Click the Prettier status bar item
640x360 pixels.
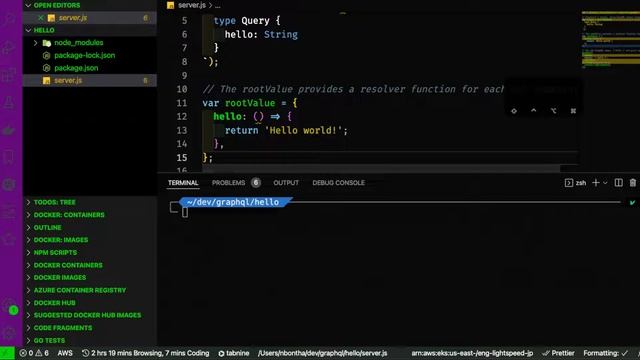(x=558, y=353)
